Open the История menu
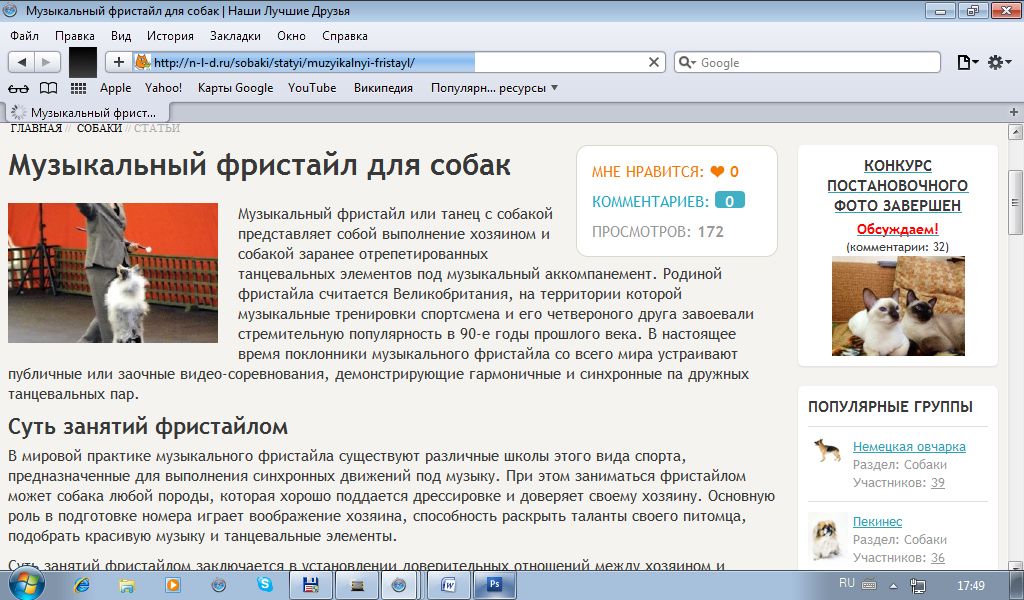Viewport: 1024px width, 600px height. (x=170, y=36)
